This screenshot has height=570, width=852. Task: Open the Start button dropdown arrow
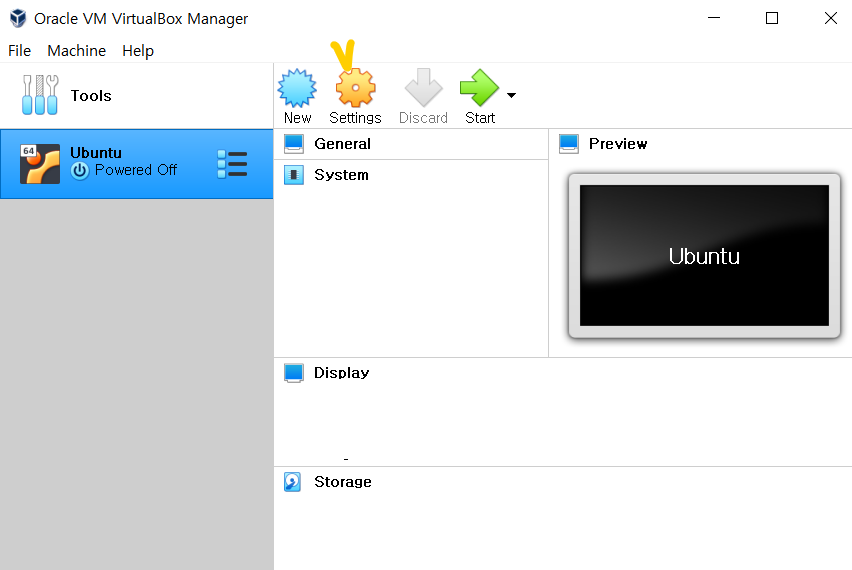[511, 96]
